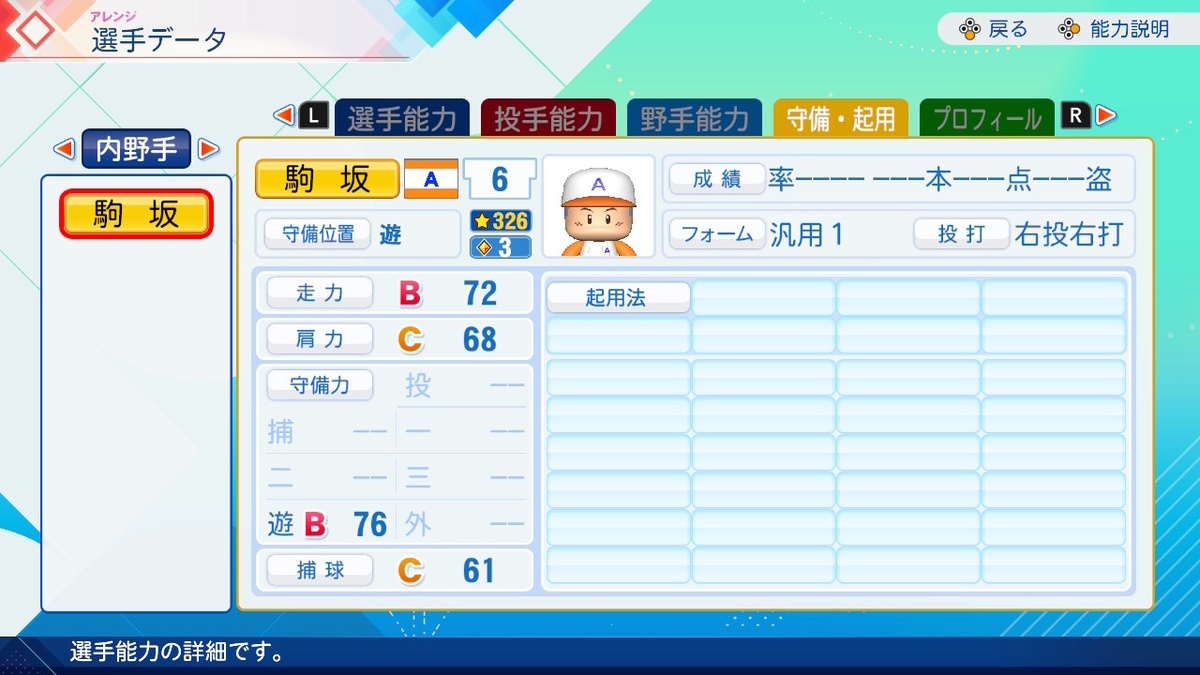Click the uniform number 6 box

pyautogui.click(x=499, y=180)
